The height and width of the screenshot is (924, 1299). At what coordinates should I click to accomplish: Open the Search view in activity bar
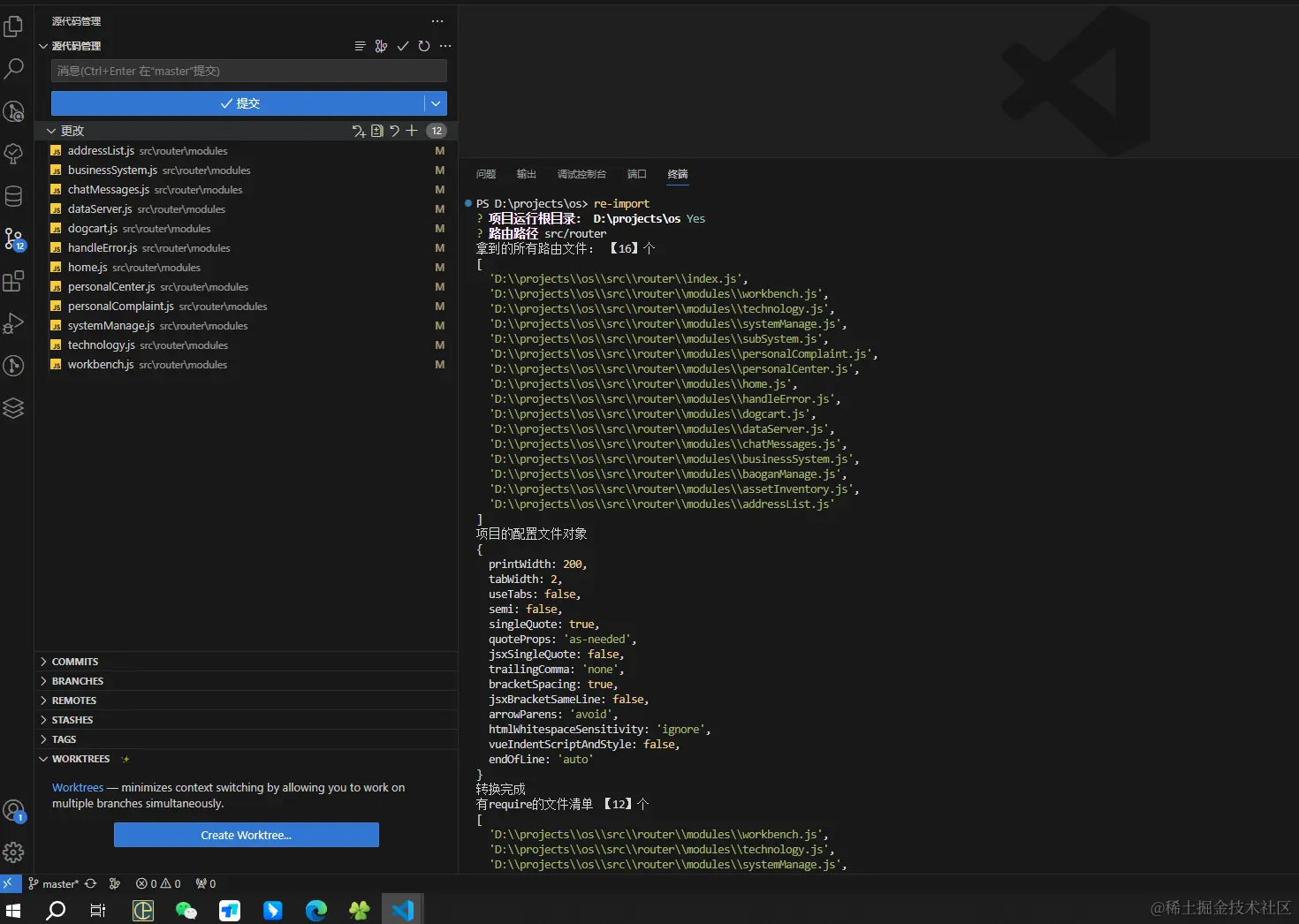point(14,69)
